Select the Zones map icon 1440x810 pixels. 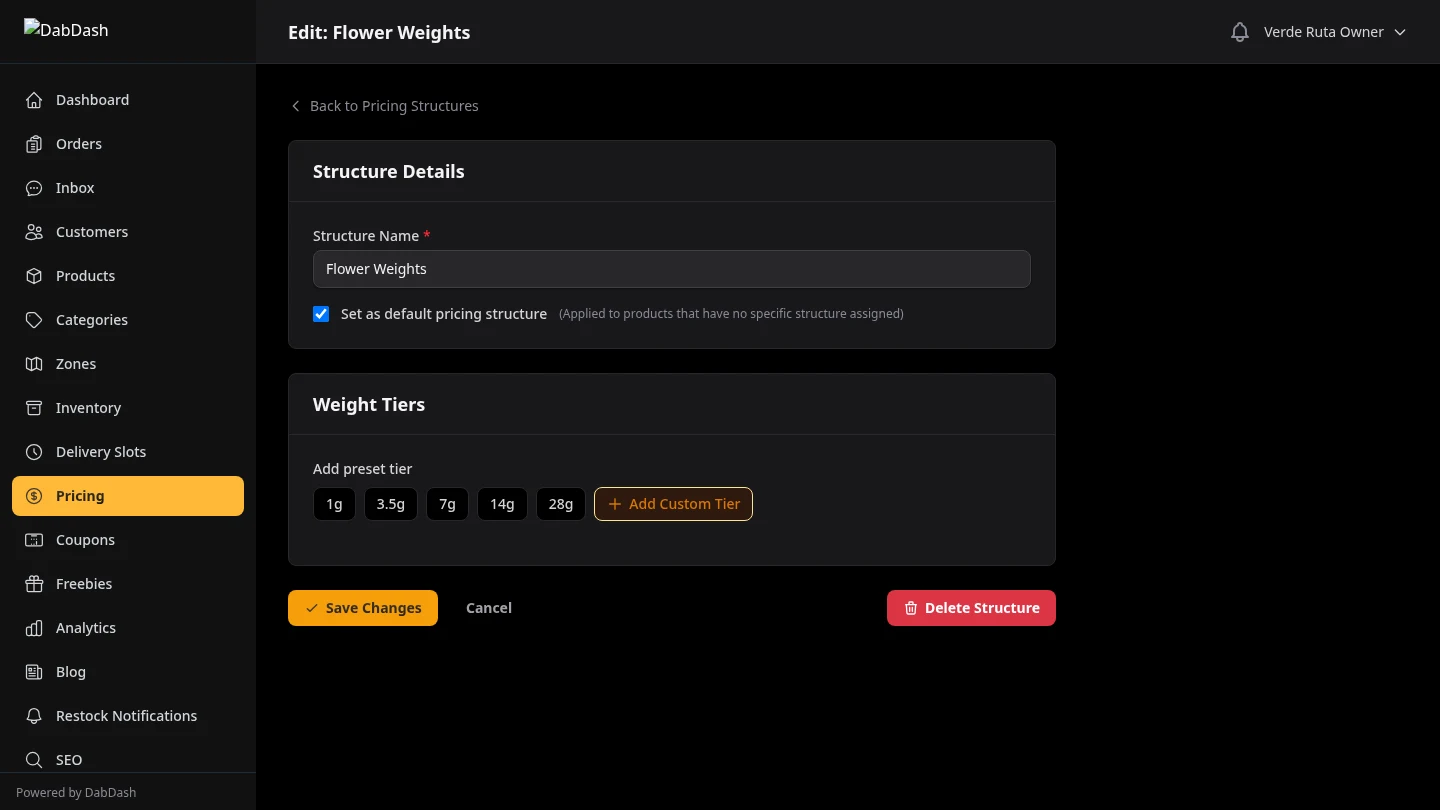tap(34, 363)
